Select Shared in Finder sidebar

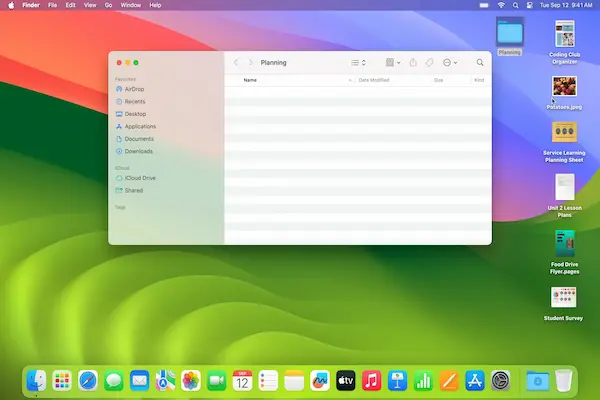point(129,190)
